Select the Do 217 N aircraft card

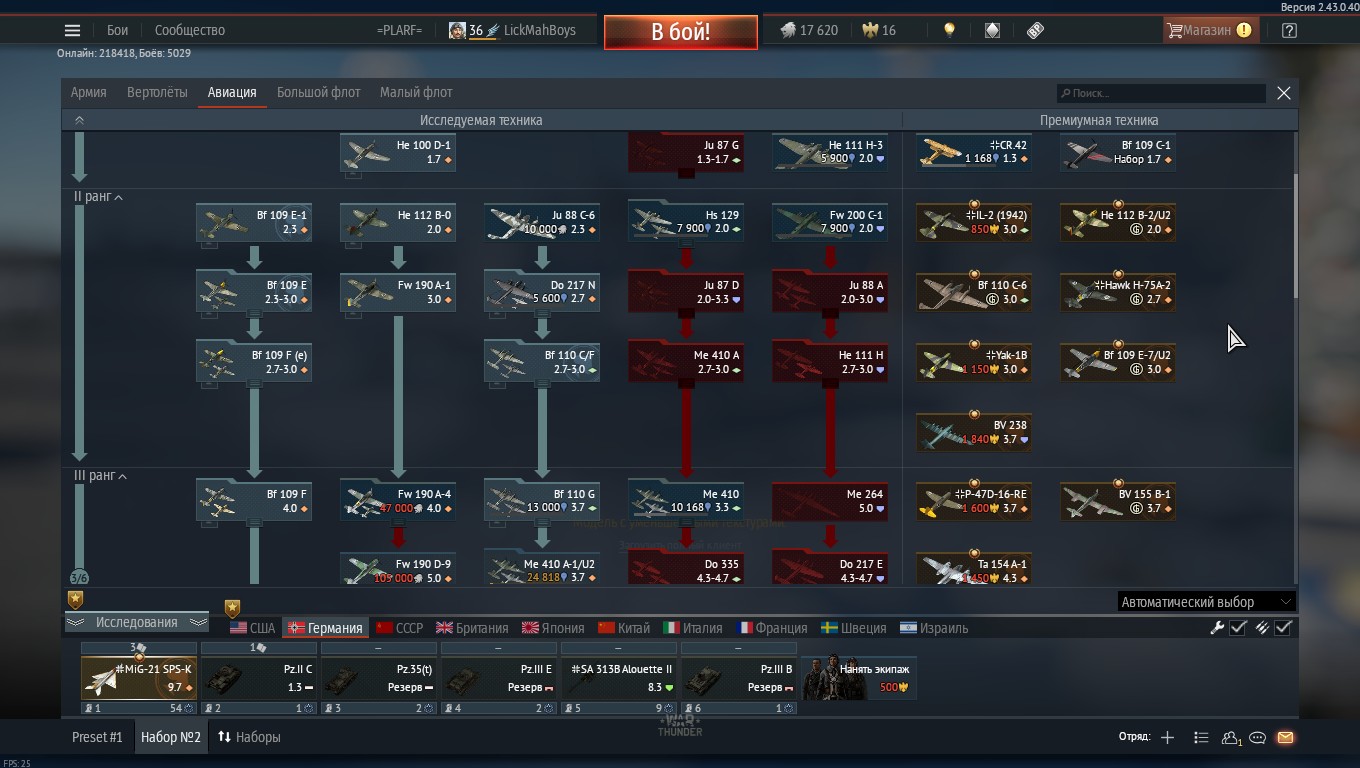542,292
